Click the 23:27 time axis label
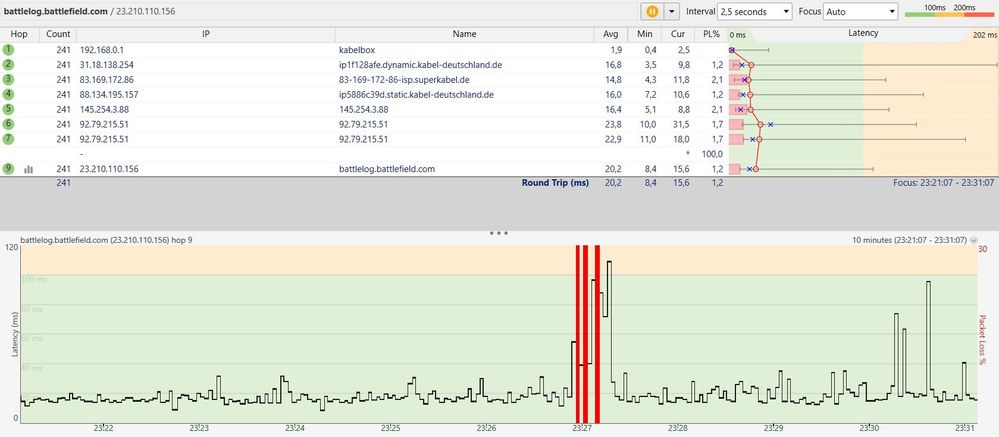This screenshot has width=999, height=437. click(582, 430)
